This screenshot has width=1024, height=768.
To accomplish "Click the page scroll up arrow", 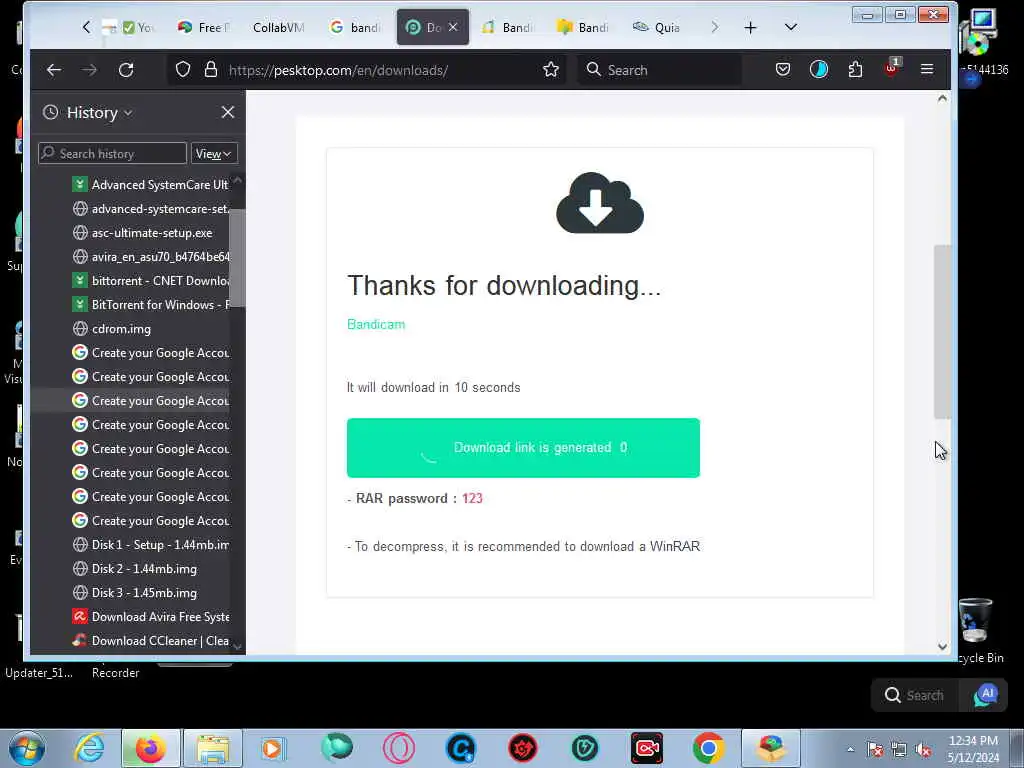I will (x=942, y=99).
